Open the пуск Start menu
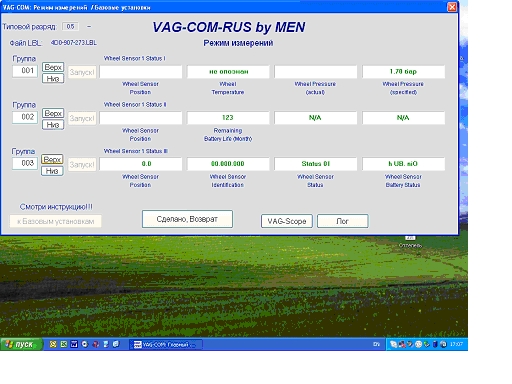Viewport: 512px width, 384px height. pos(21,344)
